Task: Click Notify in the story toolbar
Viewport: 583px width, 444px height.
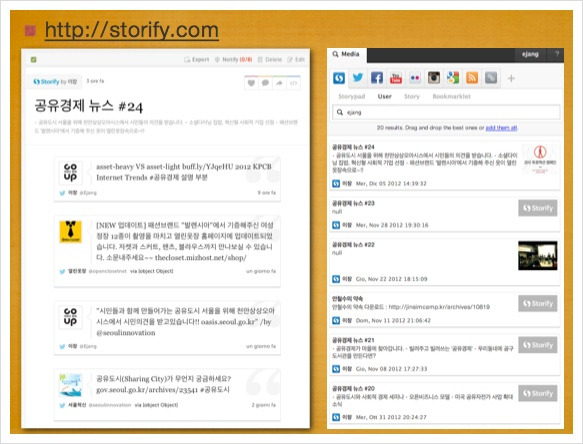Action: tap(233, 59)
